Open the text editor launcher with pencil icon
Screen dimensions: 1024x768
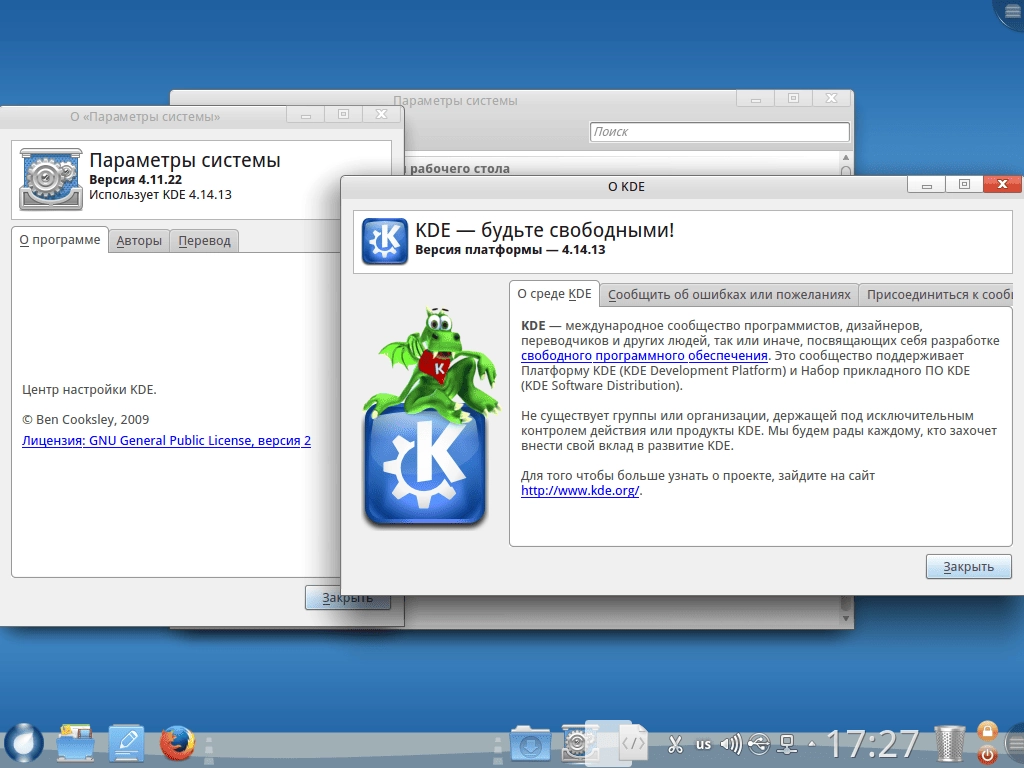(126, 743)
